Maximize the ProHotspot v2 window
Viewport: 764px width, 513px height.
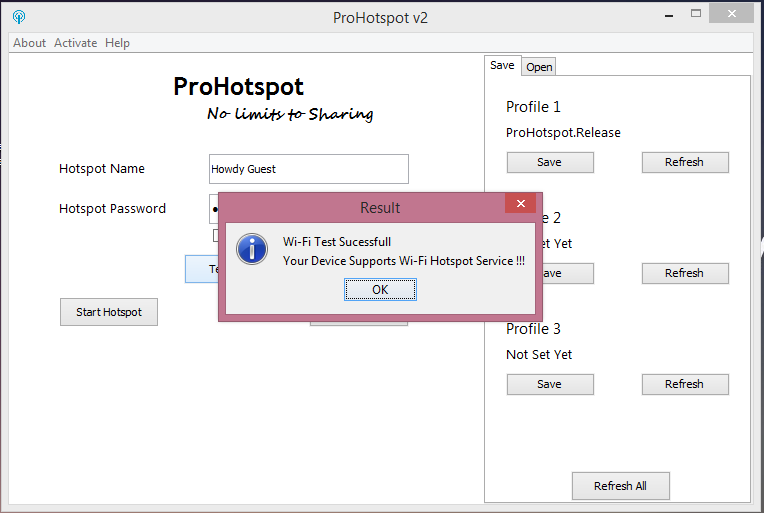(696, 14)
